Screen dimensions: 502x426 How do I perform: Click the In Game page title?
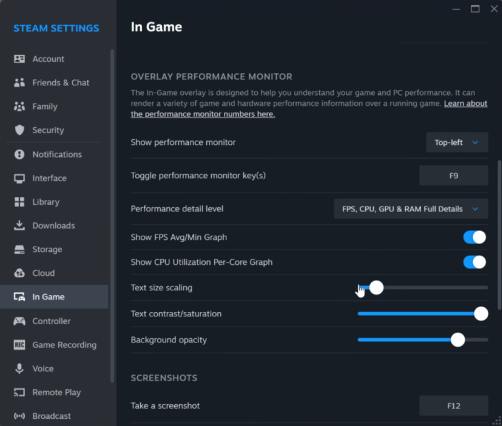(x=156, y=27)
